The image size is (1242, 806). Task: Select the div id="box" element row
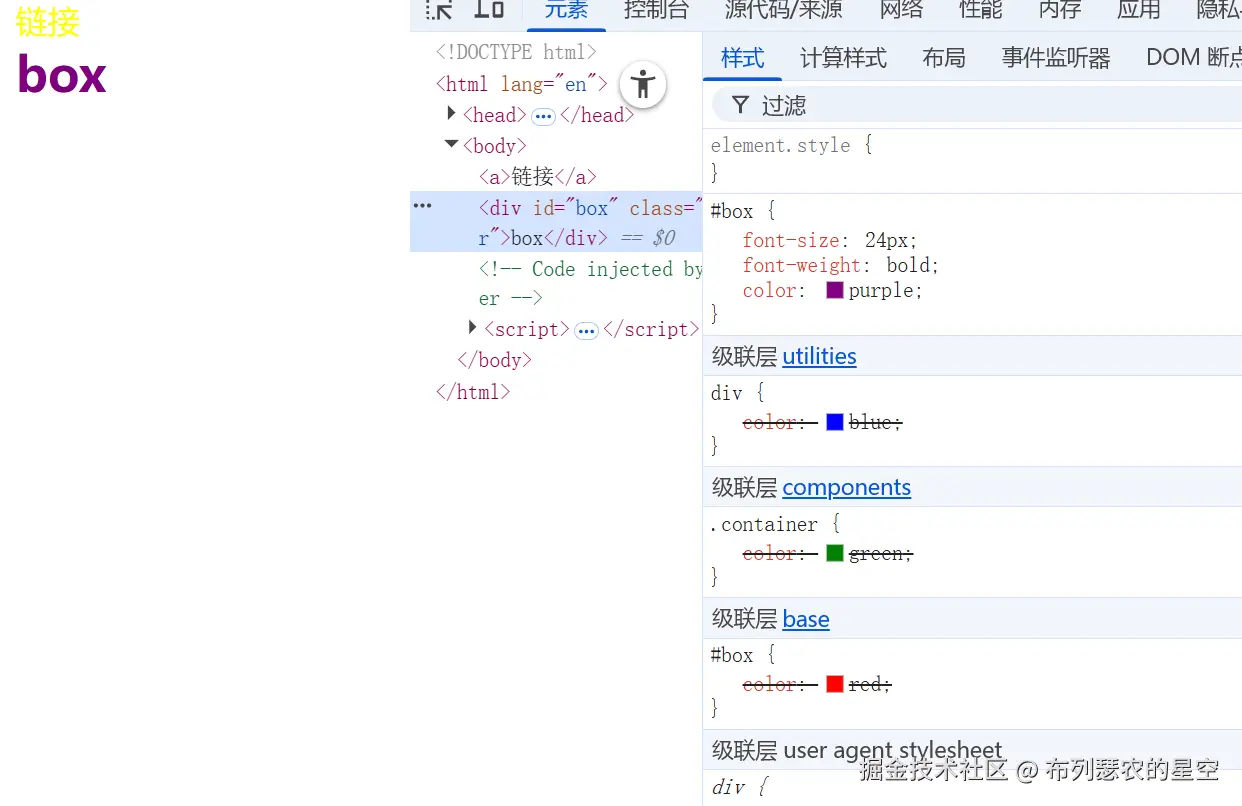(556, 222)
